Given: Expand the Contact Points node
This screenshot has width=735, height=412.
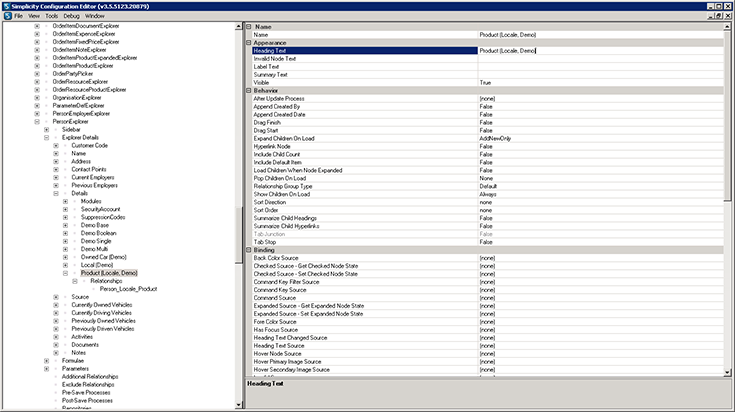Looking at the screenshot, I should coord(56,169).
